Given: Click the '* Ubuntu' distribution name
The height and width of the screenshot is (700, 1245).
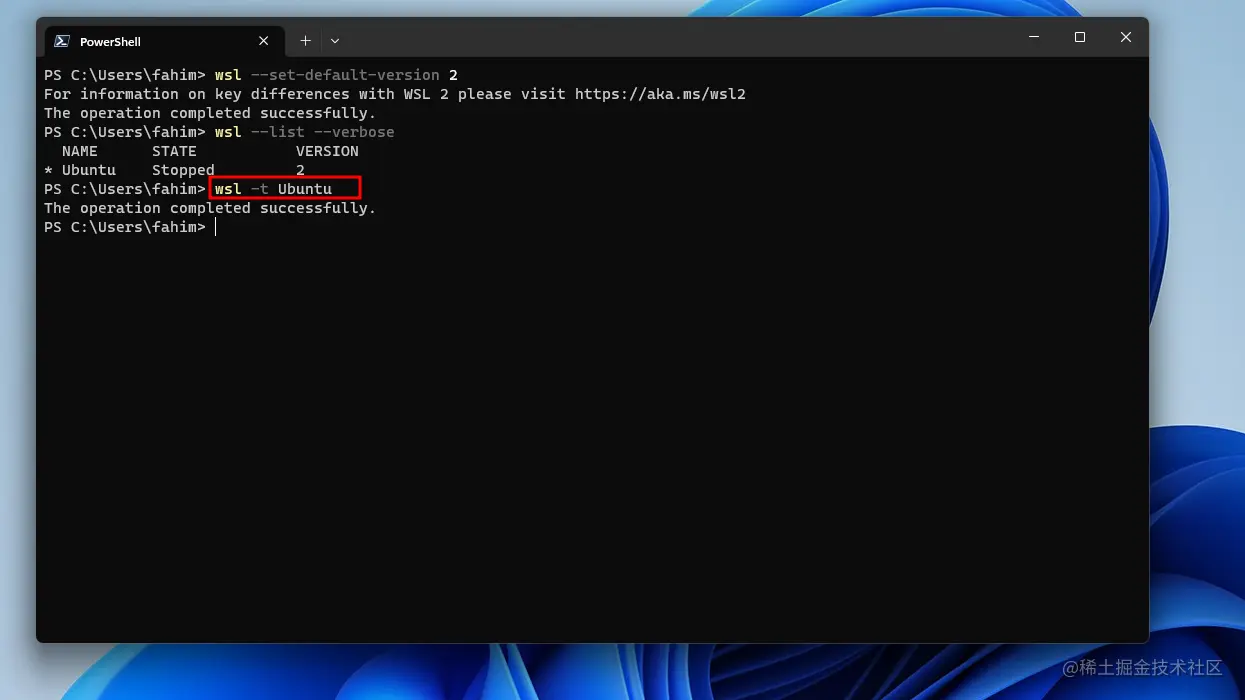Looking at the screenshot, I should click(x=80, y=170).
